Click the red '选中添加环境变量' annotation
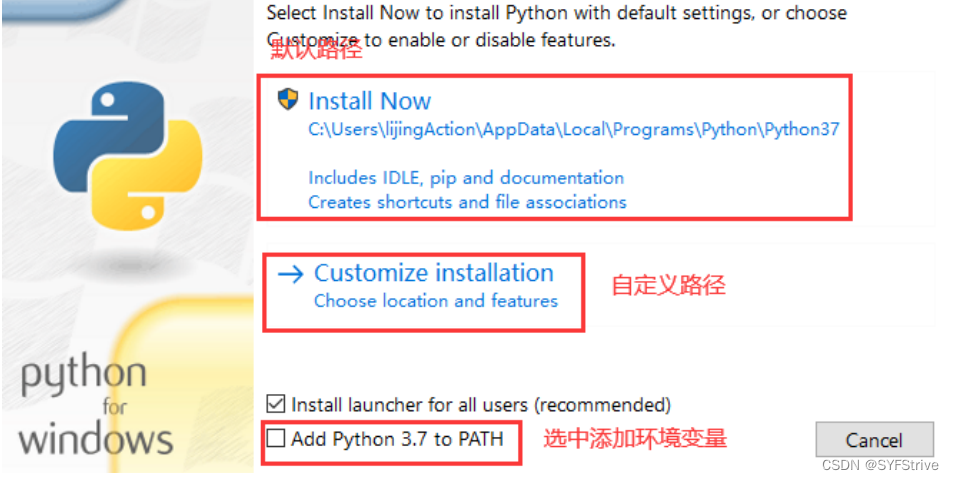Screen dimensions: 954x480 635,439
